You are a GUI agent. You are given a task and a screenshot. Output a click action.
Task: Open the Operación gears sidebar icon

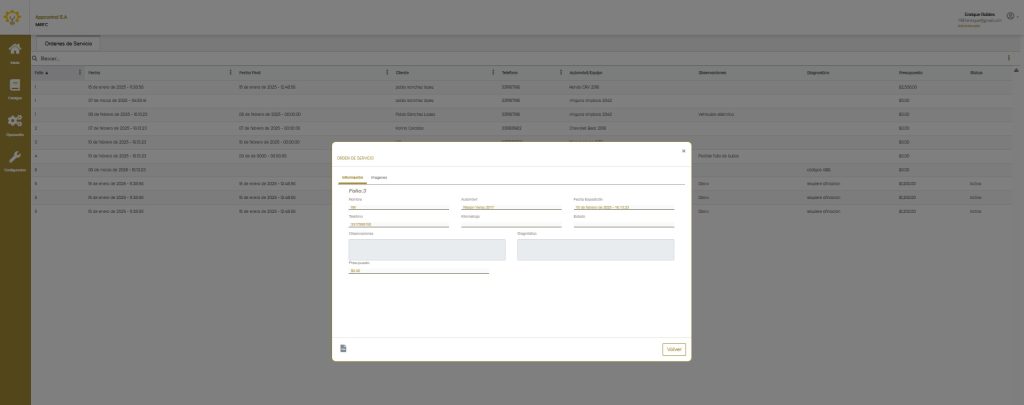15,124
